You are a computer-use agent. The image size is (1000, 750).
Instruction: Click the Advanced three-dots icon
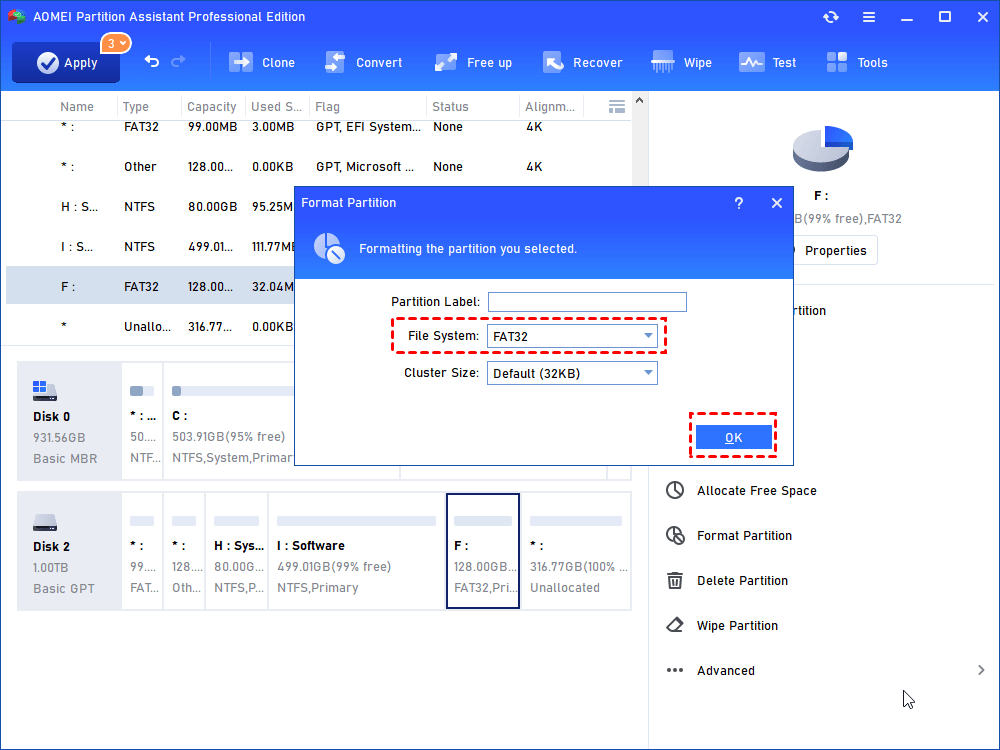pos(675,670)
